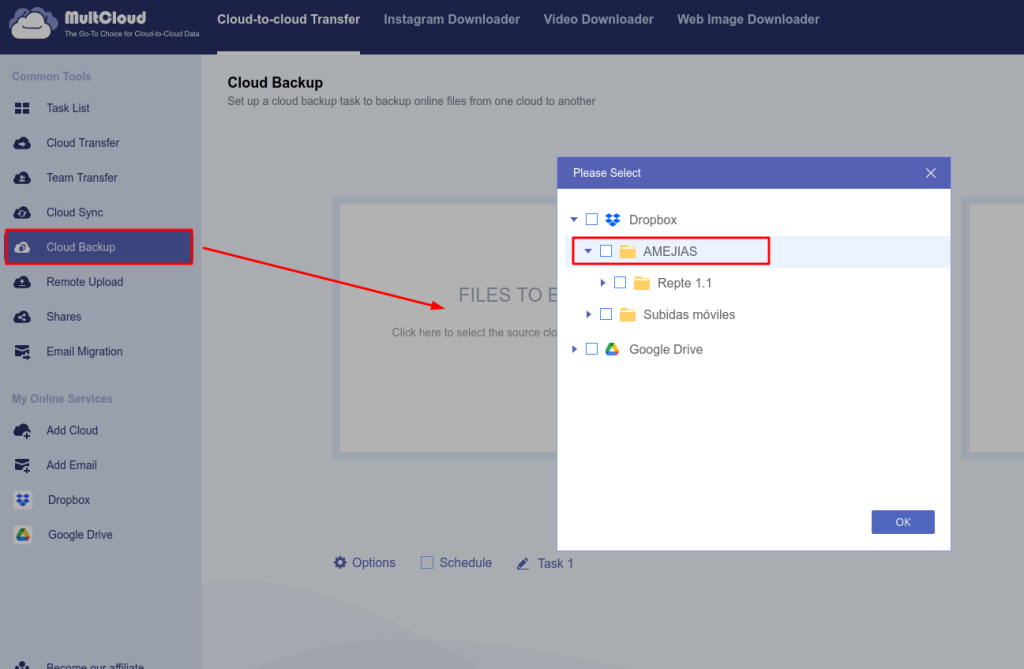Open Remote Upload via its icon

[22, 282]
